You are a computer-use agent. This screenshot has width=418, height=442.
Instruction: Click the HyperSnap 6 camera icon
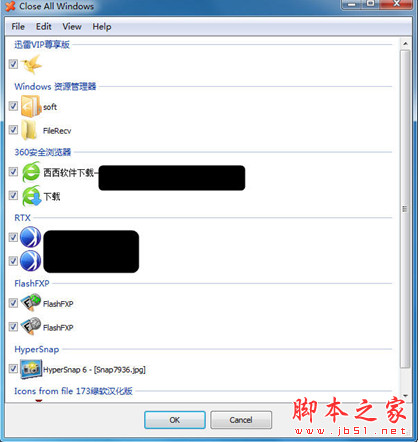[x=31, y=369]
